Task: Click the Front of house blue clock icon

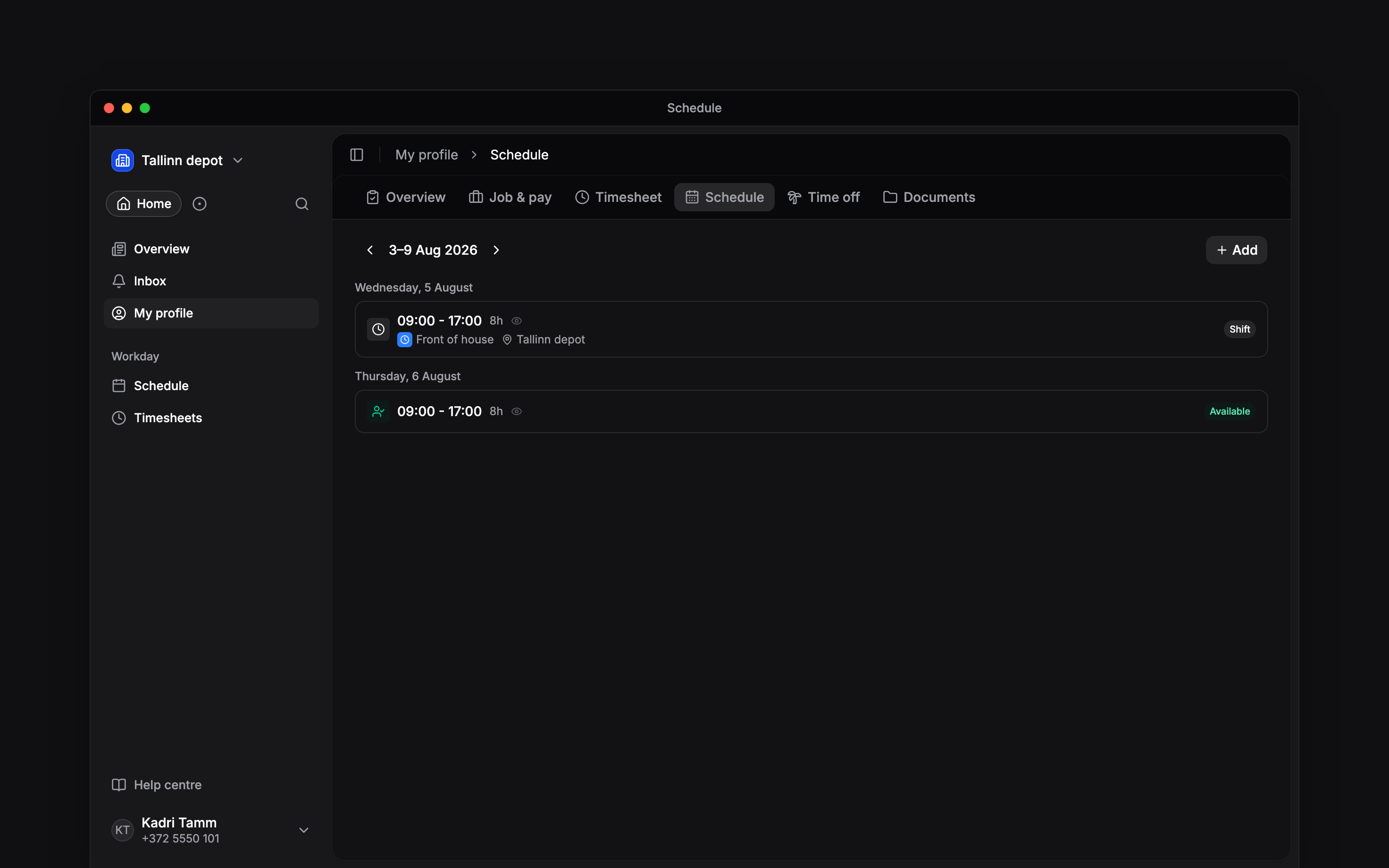Action: (405, 340)
